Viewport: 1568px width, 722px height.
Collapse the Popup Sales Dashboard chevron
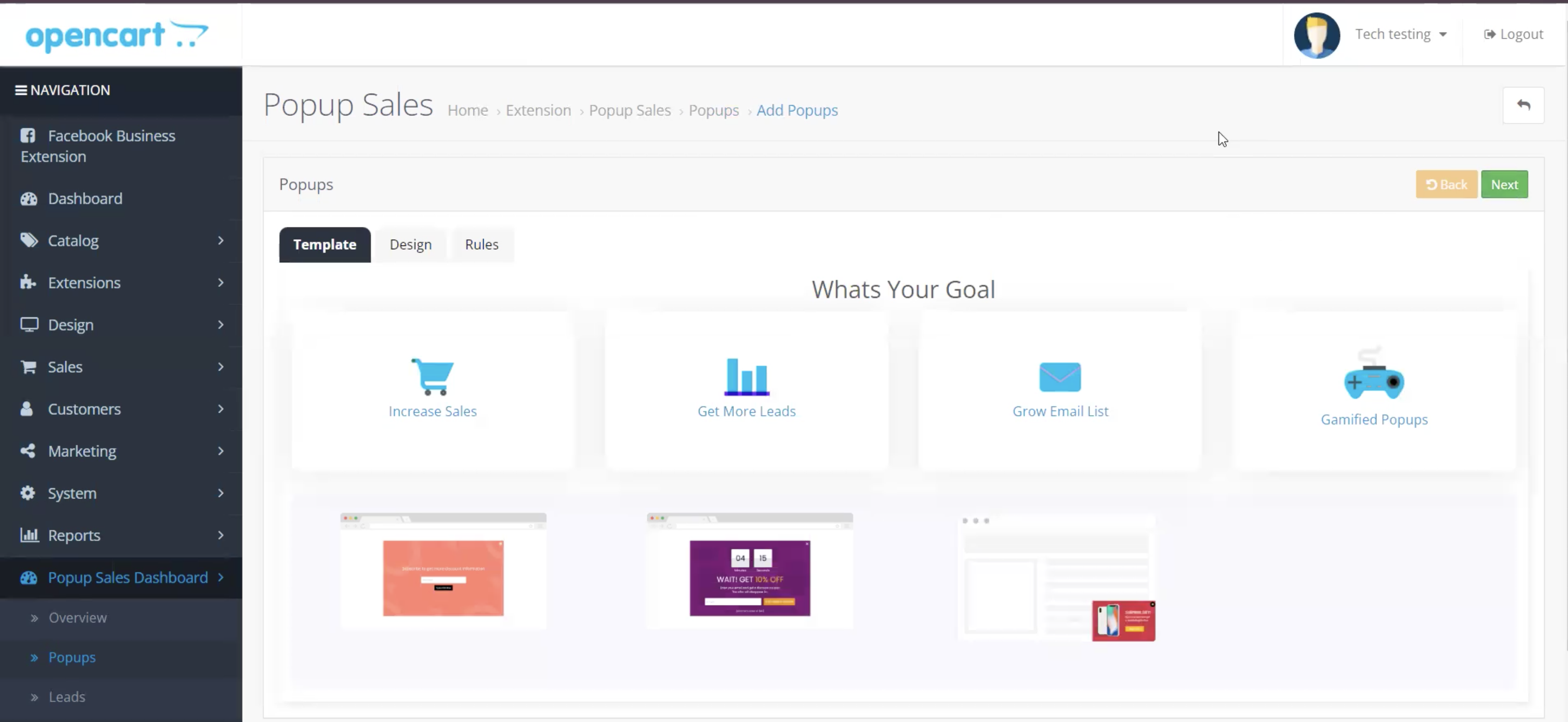[x=220, y=577]
